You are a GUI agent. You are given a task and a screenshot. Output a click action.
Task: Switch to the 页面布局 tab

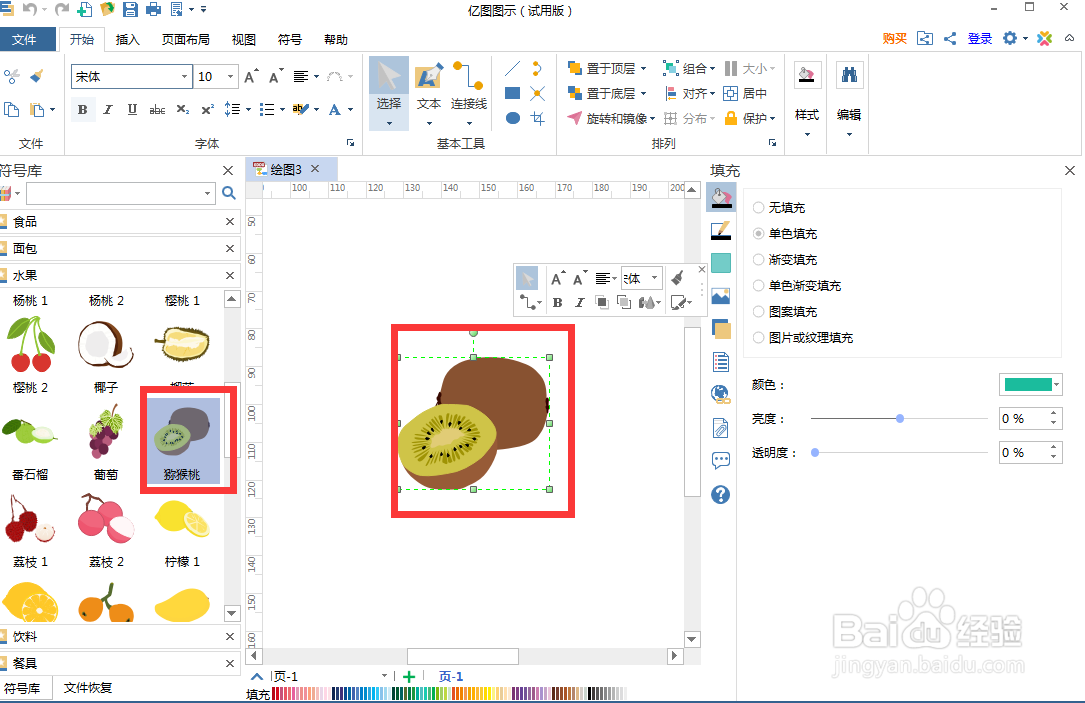coord(185,39)
